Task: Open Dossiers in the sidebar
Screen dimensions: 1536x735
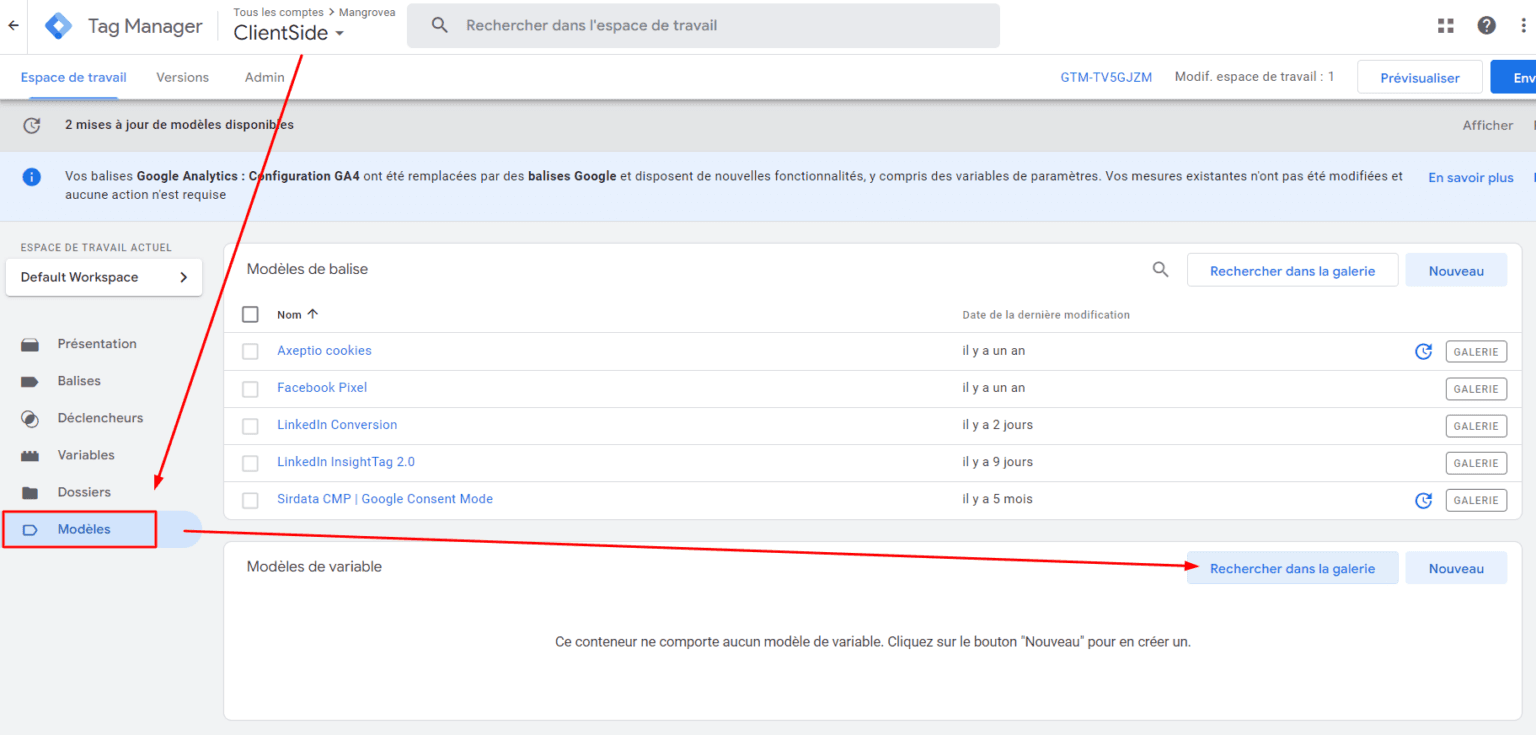Action: [84, 492]
